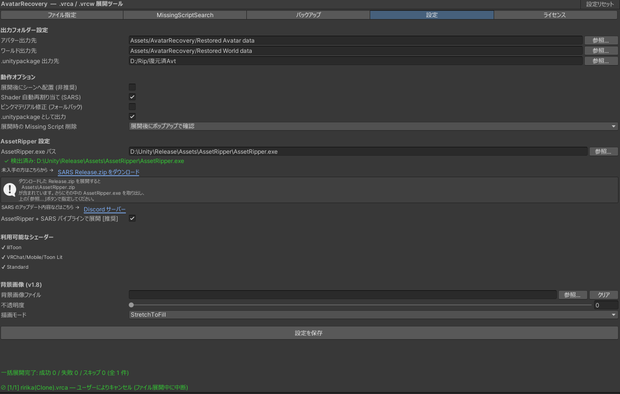The height and width of the screenshot is (394, 620).
Task: Open the ライセンス tab
Action: 555,15
